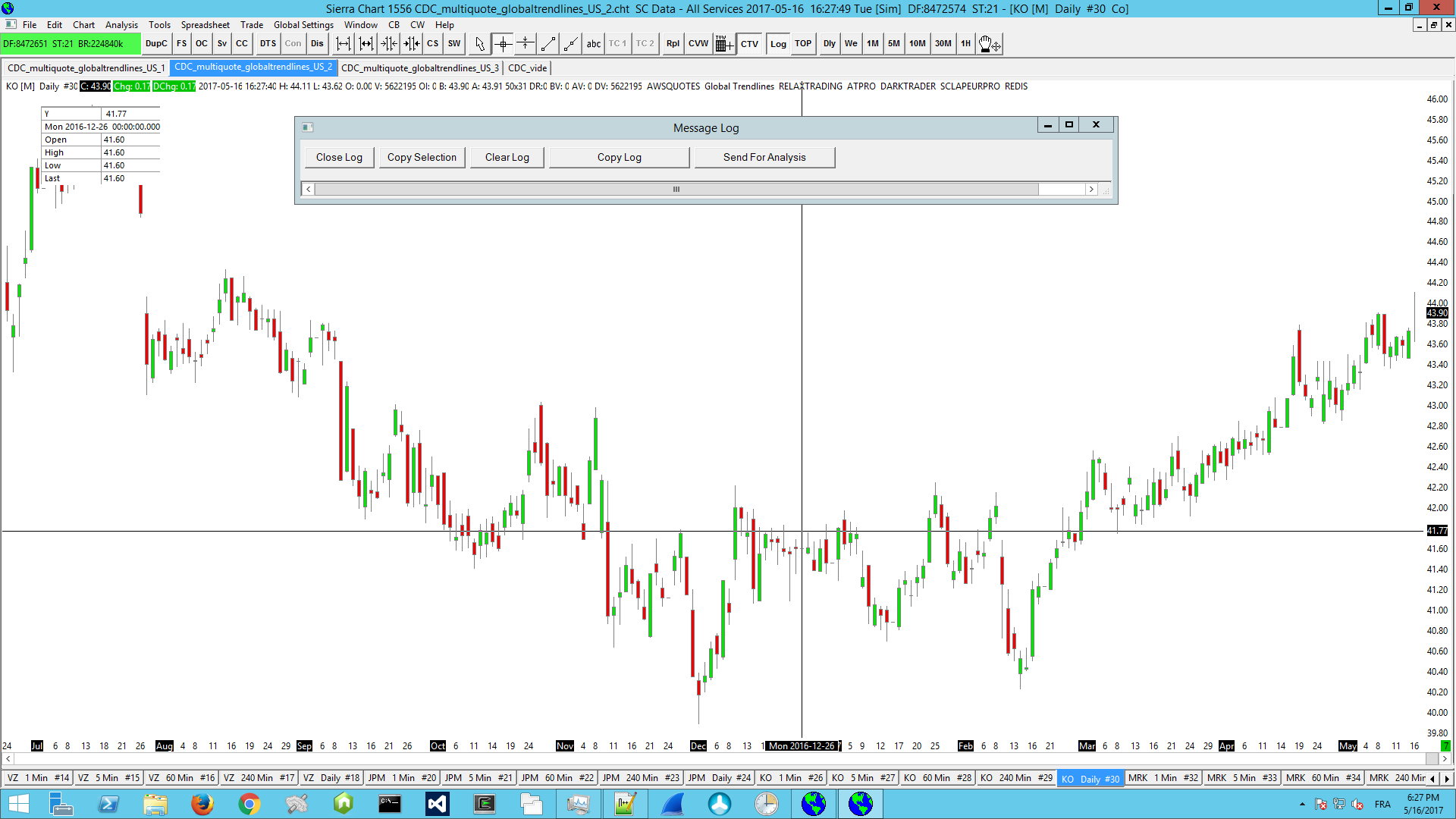The image size is (1456, 819).
Task: Open the Analysis menu
Action: tap(121, 25)
